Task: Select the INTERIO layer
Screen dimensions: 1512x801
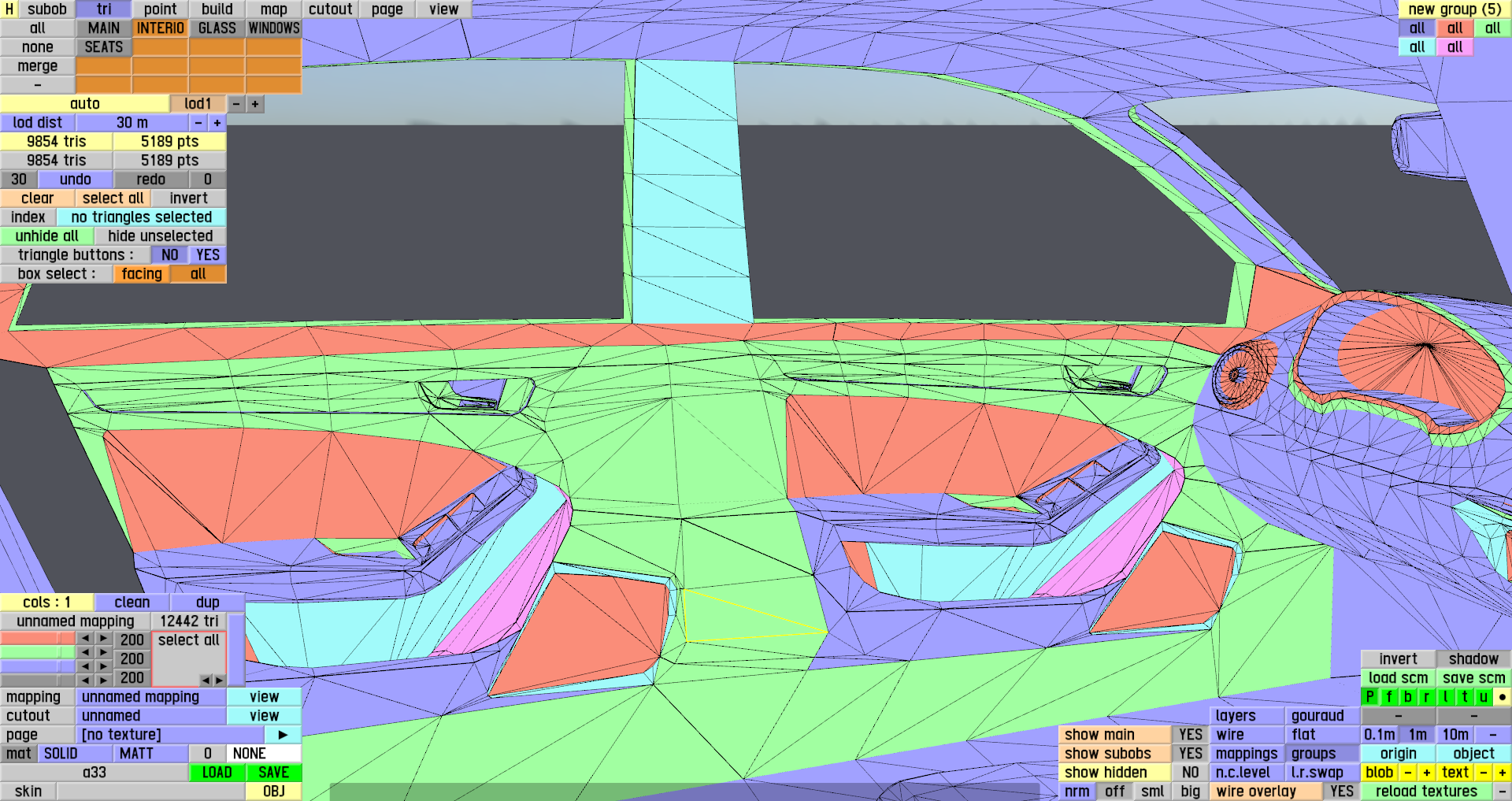Action: (161, 28)
